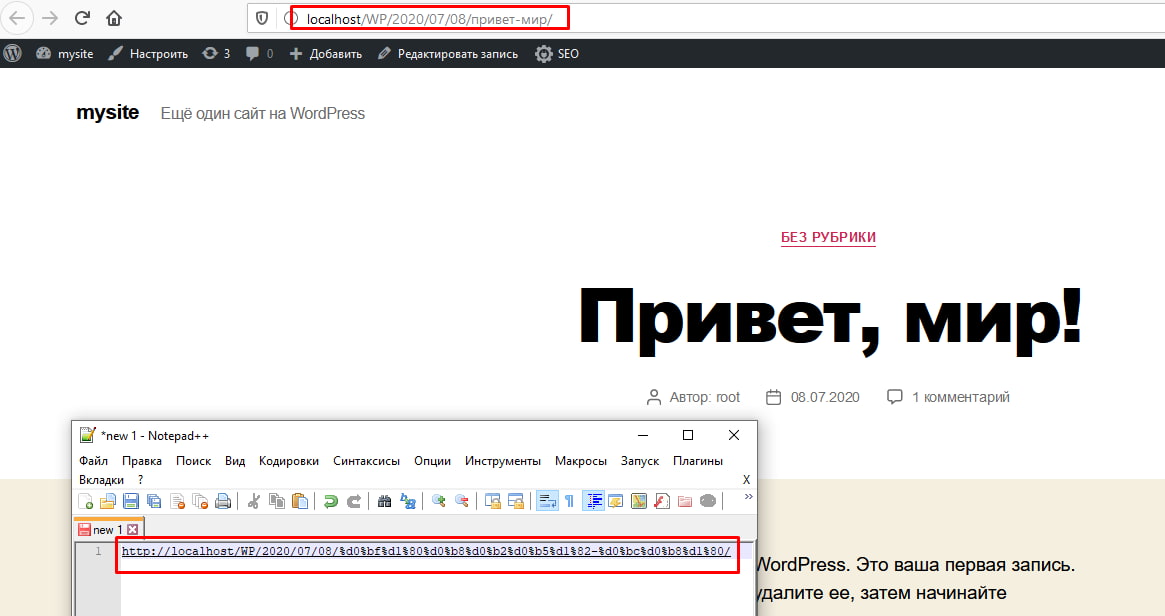Go to the browser Home page
The height and width of the screenshot is (616, 1165).
tap(114, 18)
